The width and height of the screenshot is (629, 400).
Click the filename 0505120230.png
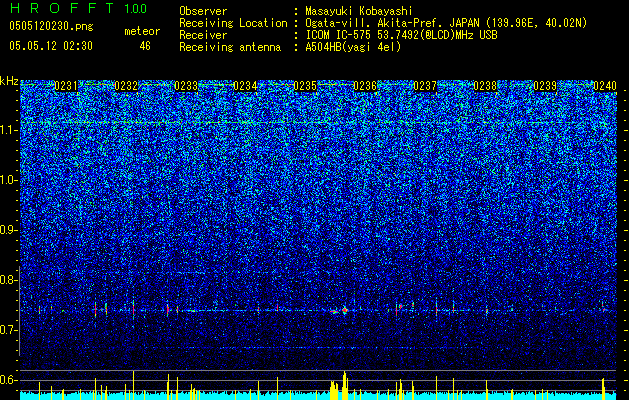pos(51,26)
